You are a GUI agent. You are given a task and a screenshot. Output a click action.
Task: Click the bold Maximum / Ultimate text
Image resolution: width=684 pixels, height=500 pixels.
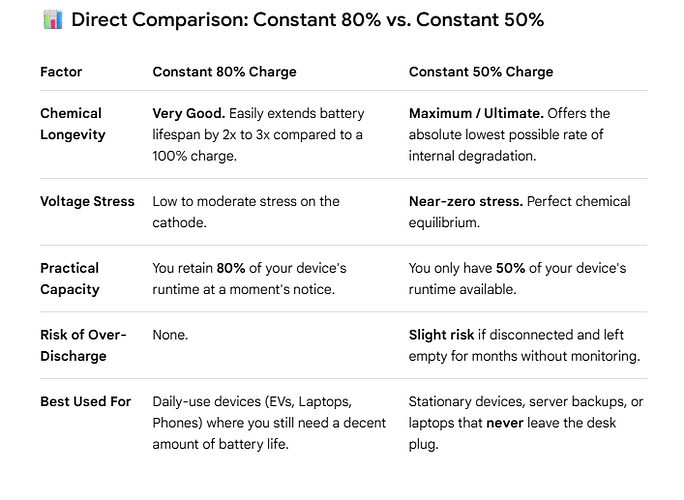coord(476,113)
